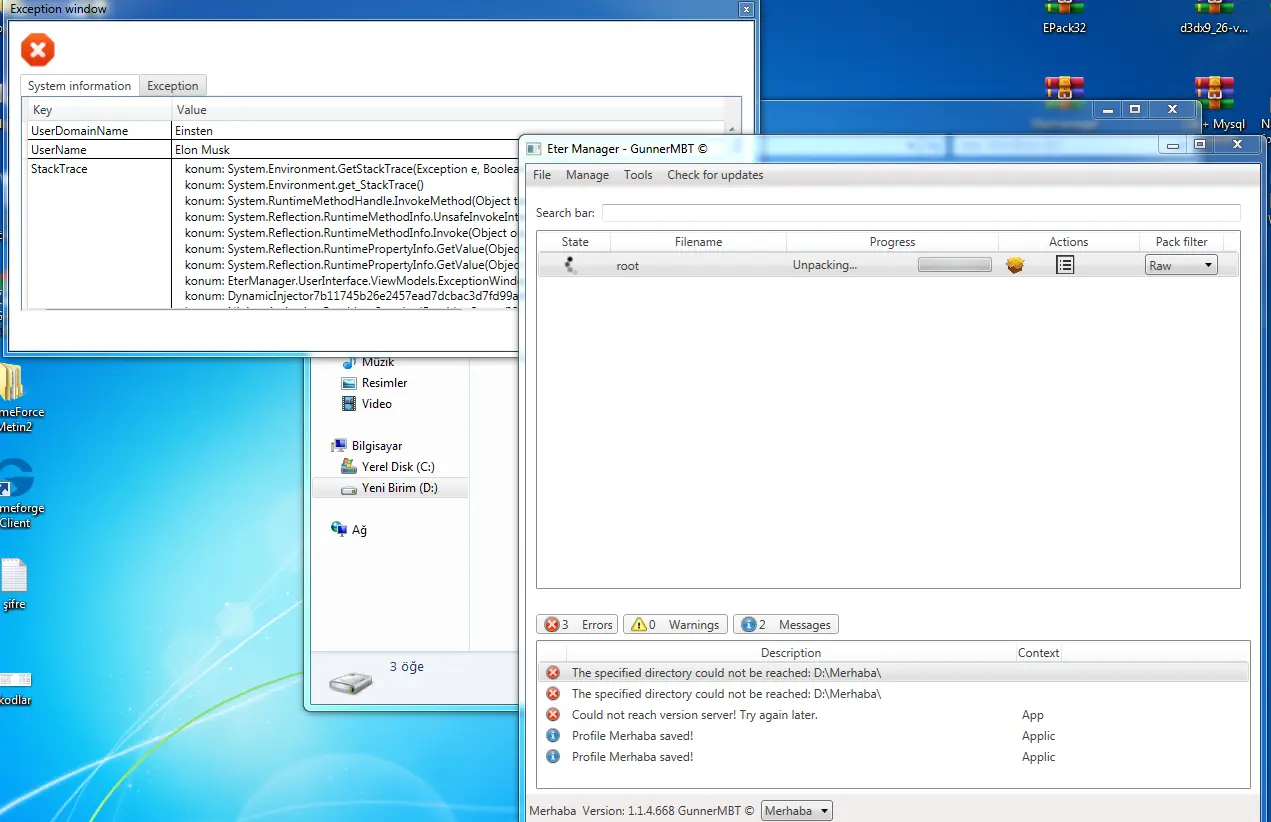1271x822 pixels.
Task: Click the Unpacking progress bar for root
Action: (955, 265)
